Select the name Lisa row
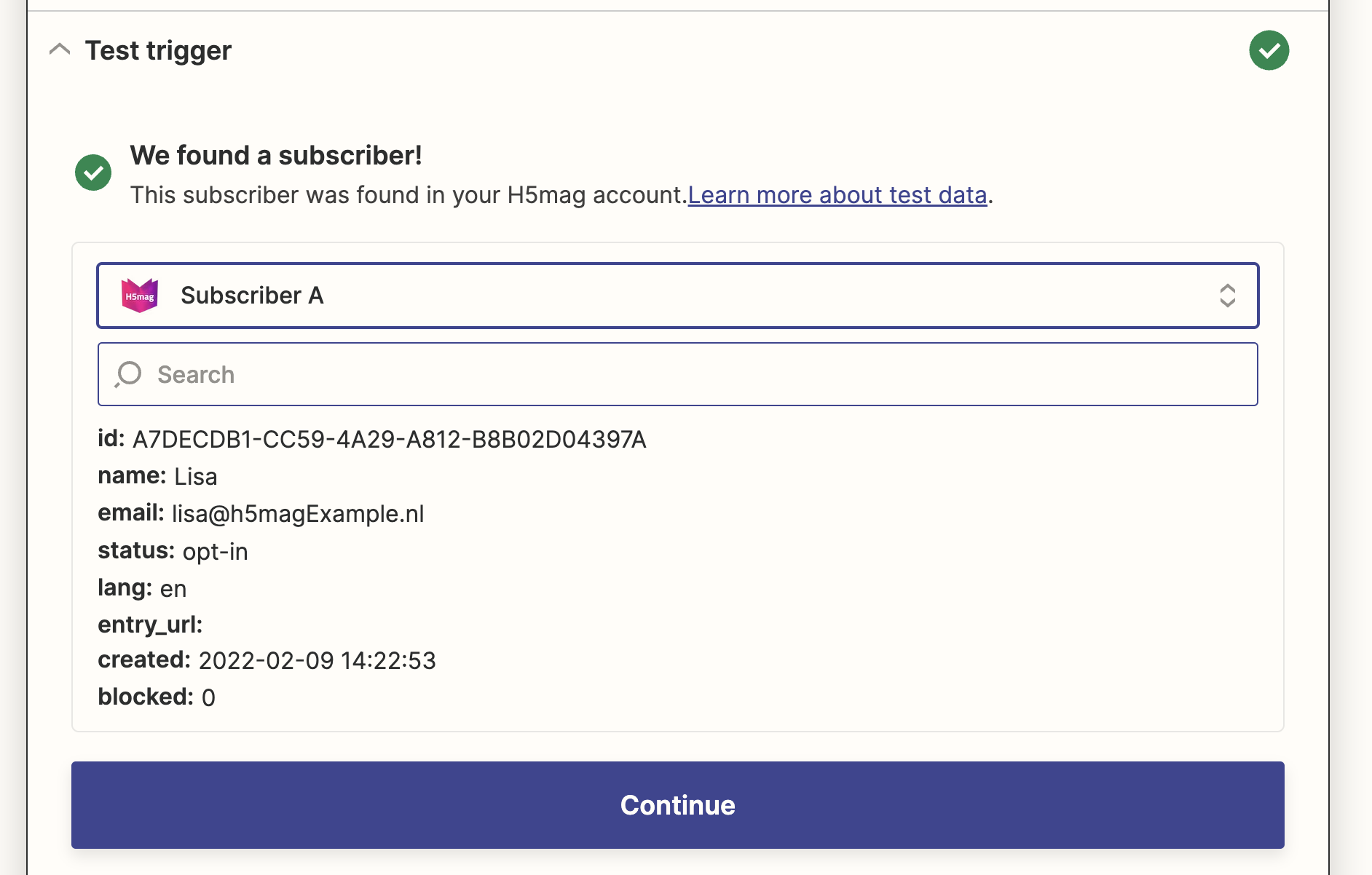Screen dimensions: 1372x875 157,476
